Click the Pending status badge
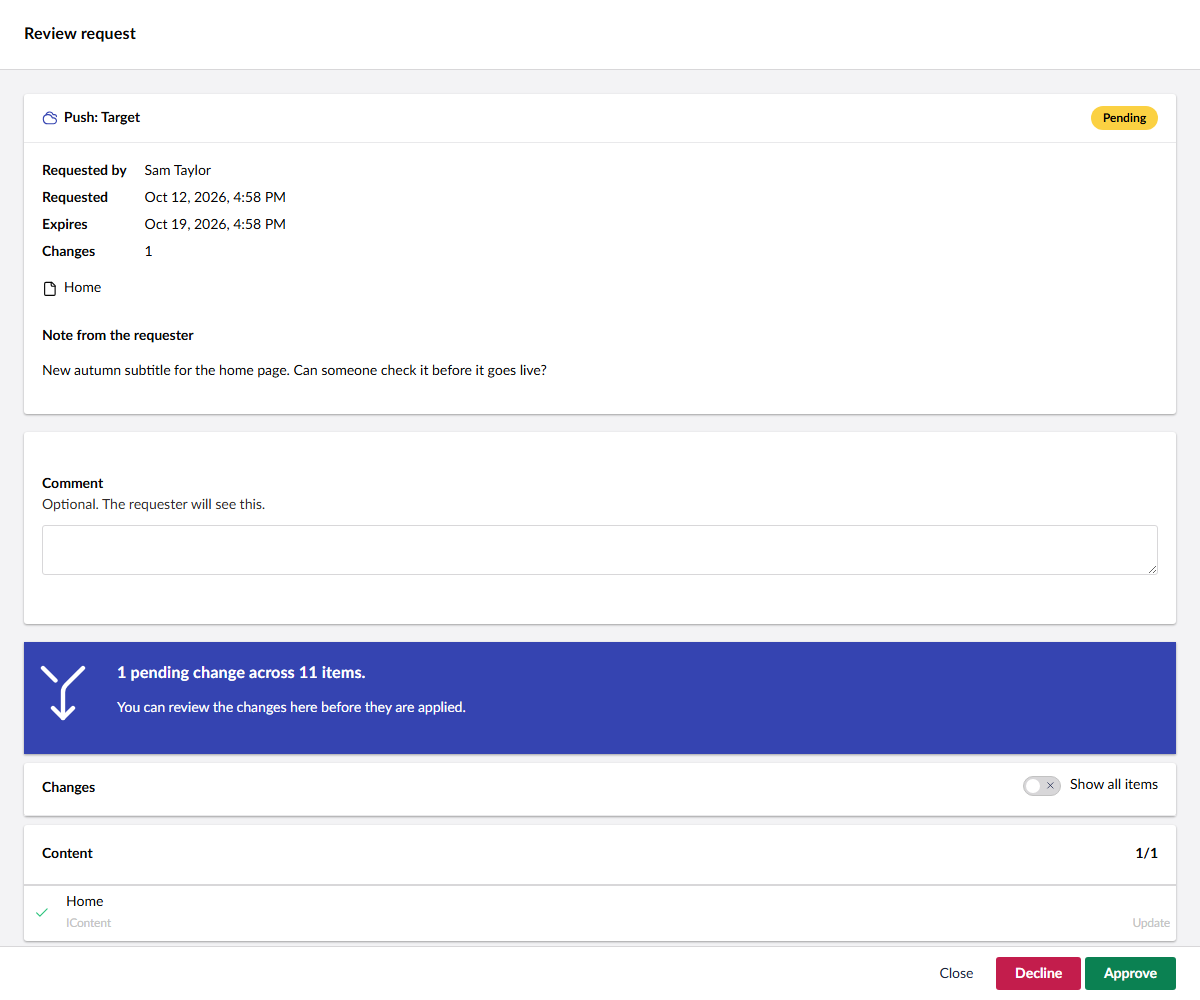The image size is (1200, 1000). point(1124,118)
